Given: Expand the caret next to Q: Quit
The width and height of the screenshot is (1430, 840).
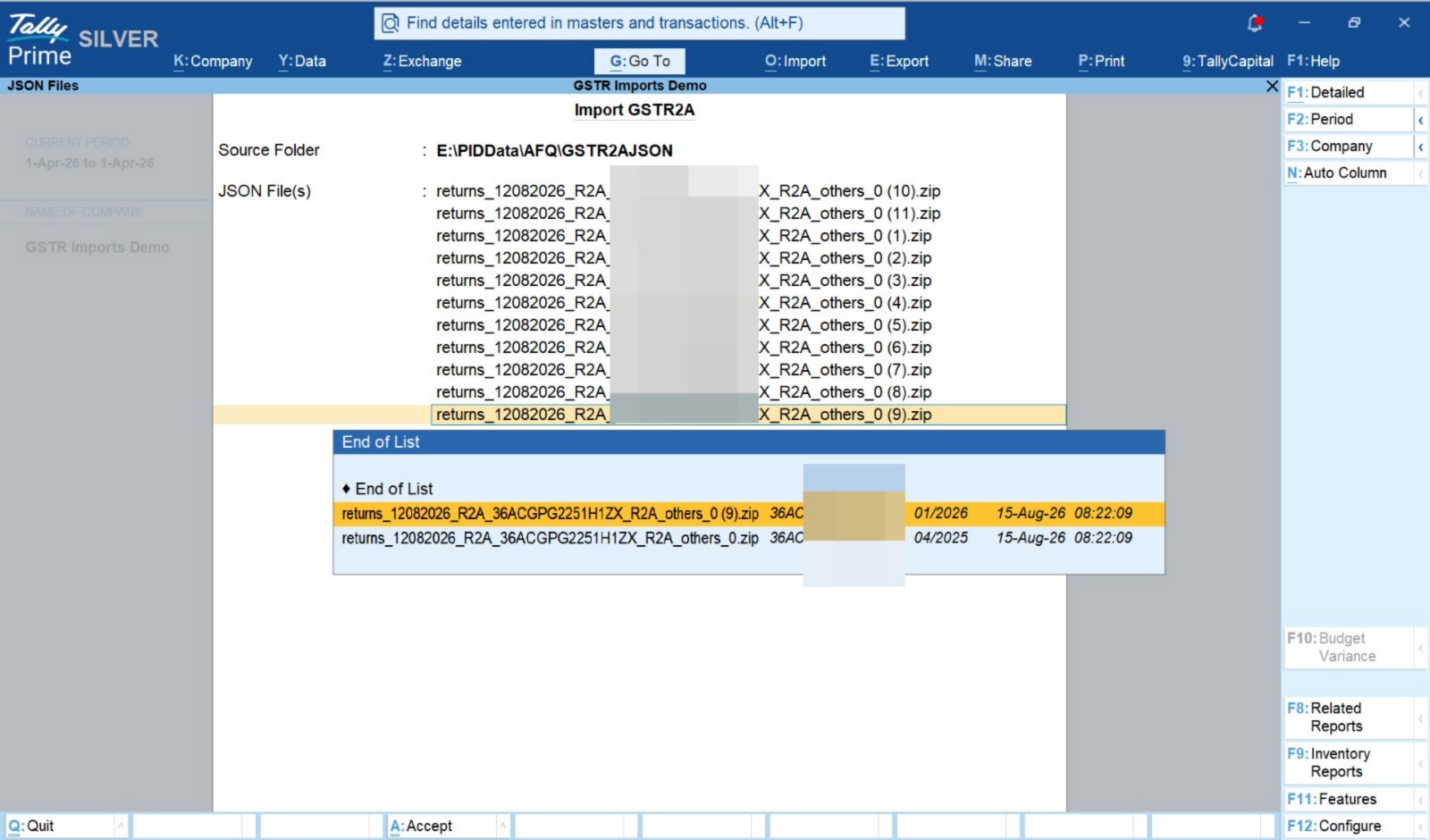Looking at the screenshot, I should [121, 826].
